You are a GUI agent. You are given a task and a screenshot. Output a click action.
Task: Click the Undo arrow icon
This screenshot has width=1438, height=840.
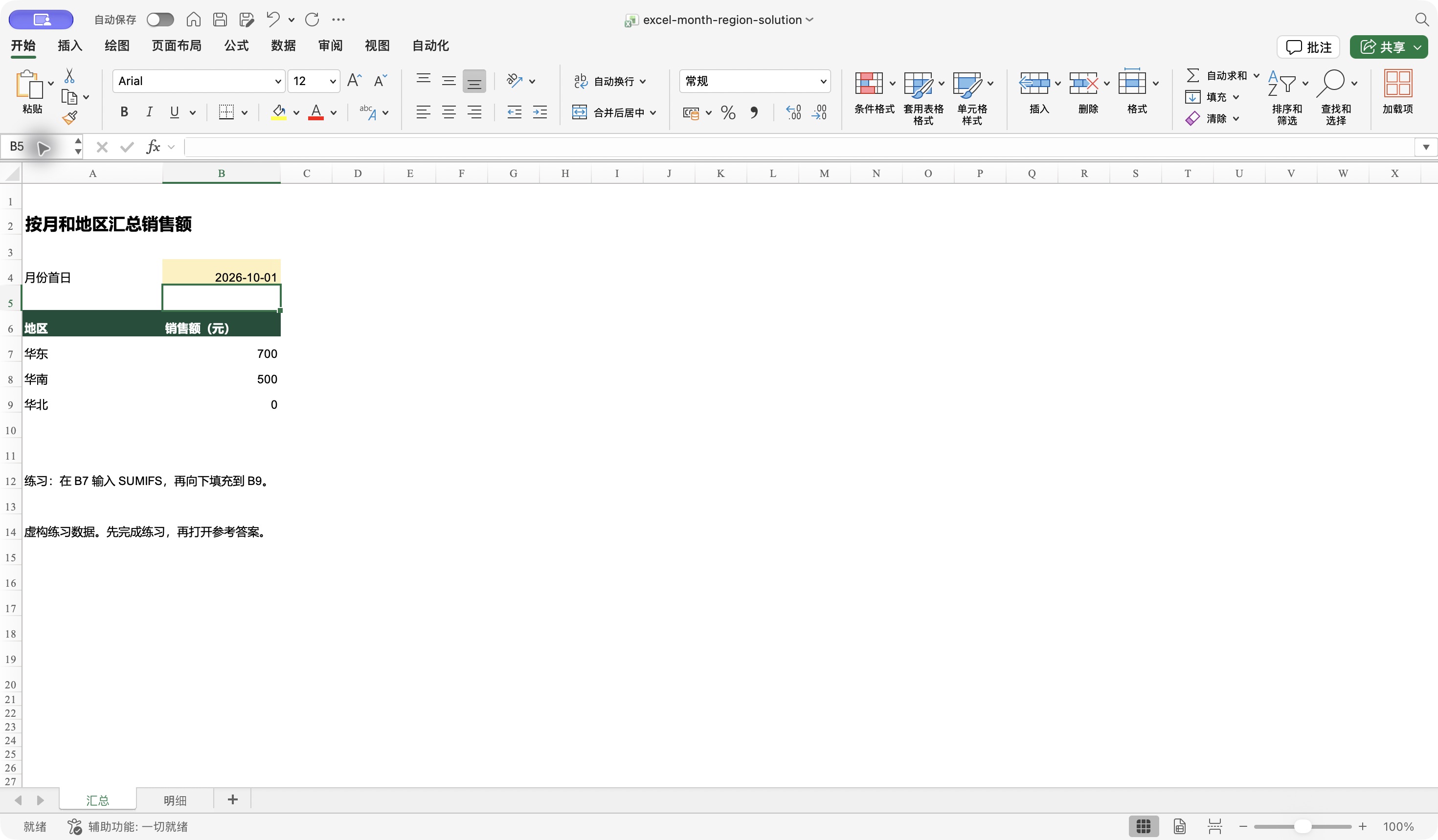pyautogui.click(x=273, y=20)
